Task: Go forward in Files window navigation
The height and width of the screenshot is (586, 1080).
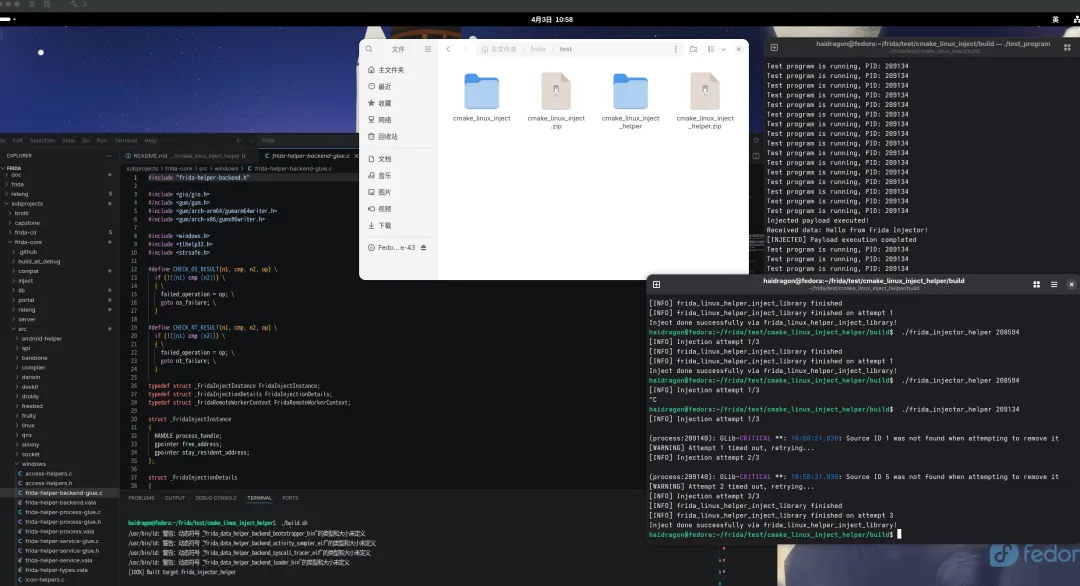Action: (x=465, y=50)
